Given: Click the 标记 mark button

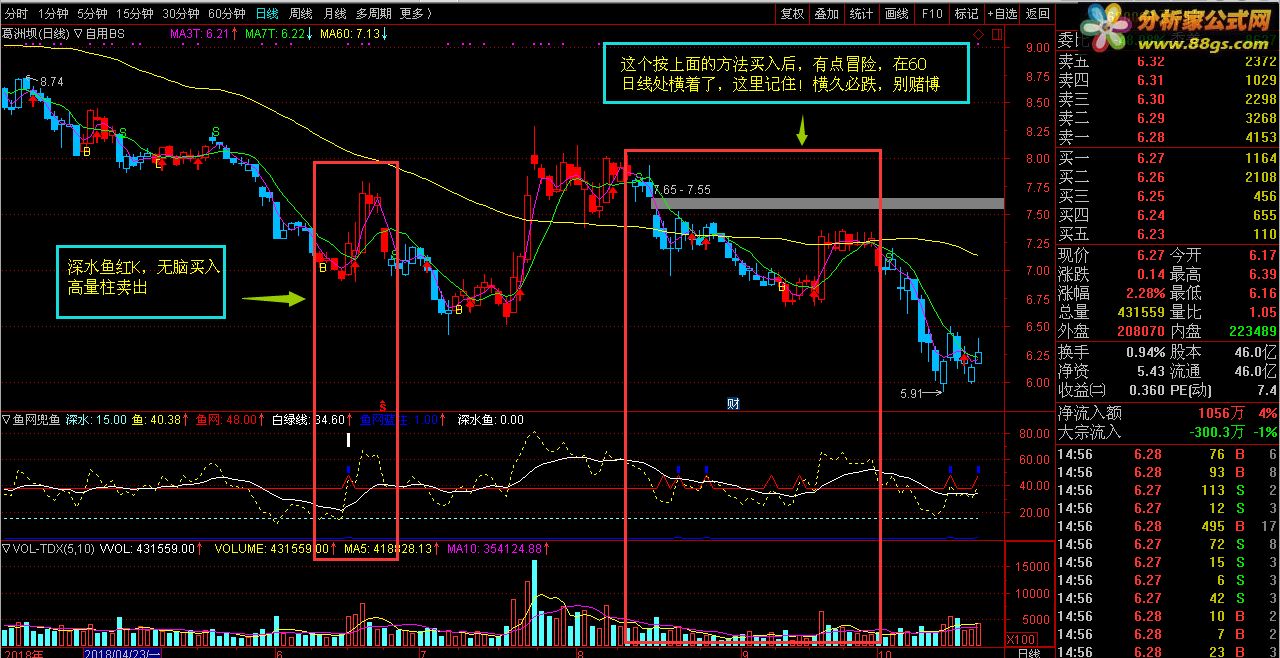Looking at the screenshot, I should pos(966,14).
